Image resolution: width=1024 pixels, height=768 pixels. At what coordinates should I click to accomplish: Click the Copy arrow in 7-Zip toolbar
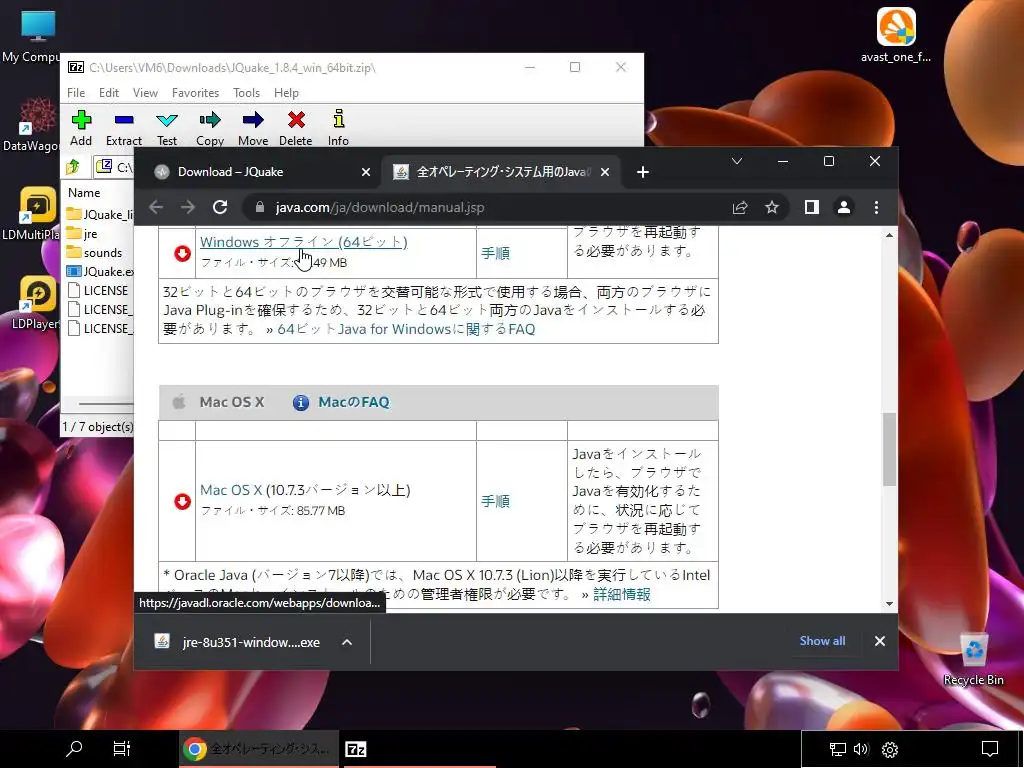(210, 128)
